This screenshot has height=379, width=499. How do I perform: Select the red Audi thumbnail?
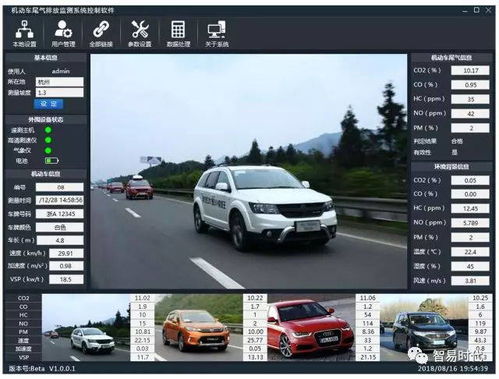pyautogui.click(x=311, y=328)
